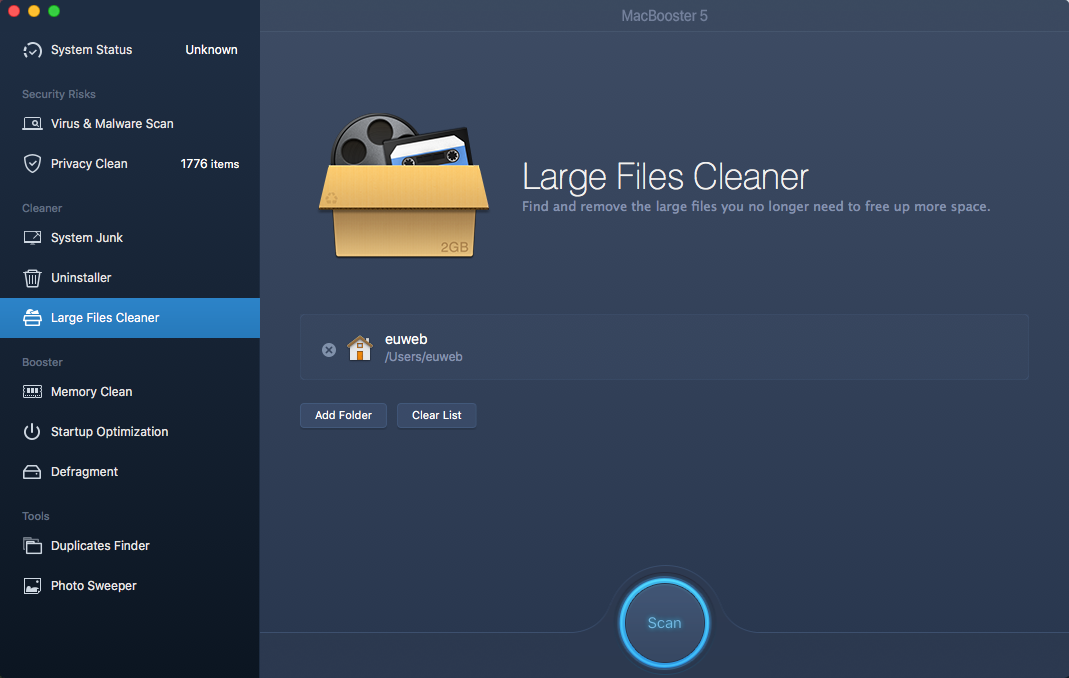The width and height of the screenshot is (1069, 678).
Task: Click the System Status checkmark icon
Action: 32,50
